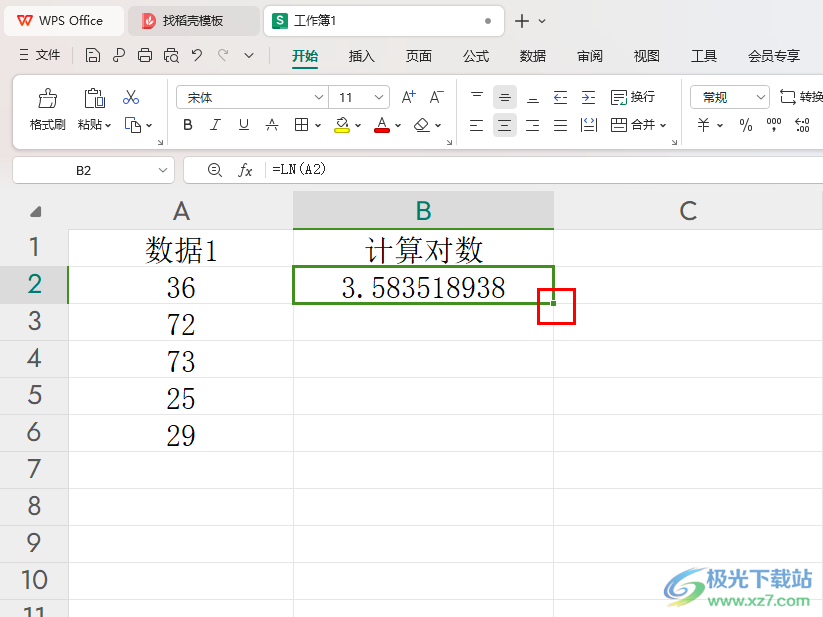Open the font name dropdown (宋体)
The image size is (823, 617).
click(318, 97)
